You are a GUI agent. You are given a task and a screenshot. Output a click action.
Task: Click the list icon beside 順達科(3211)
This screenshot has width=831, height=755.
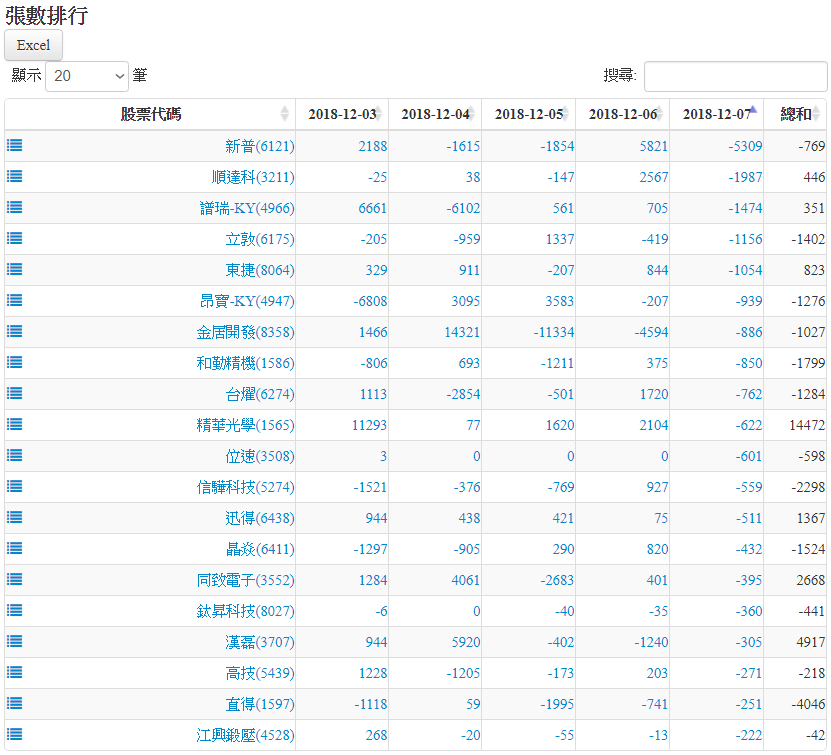point(15,176)
